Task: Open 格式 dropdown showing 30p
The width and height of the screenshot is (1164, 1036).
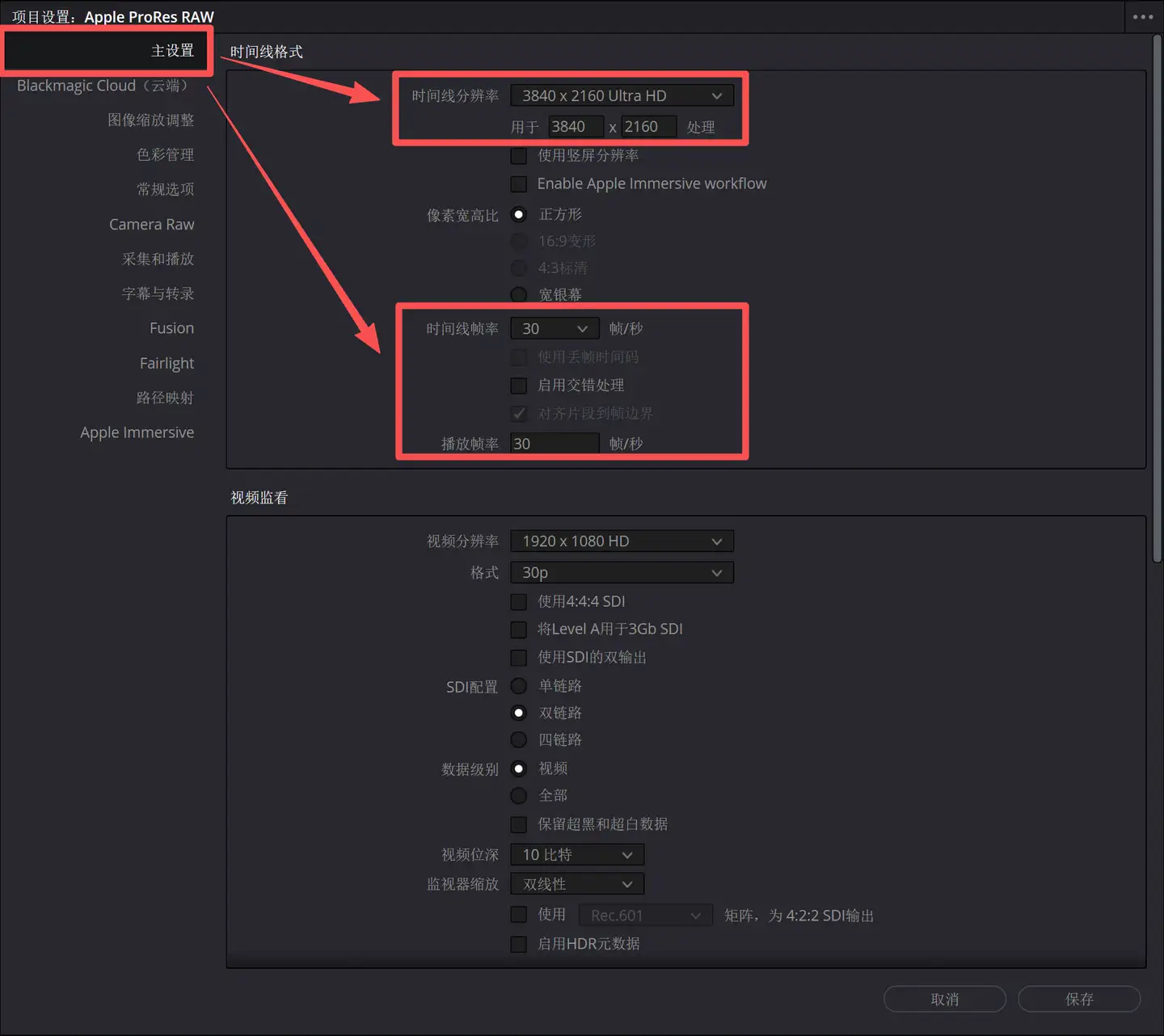Action: pyautogui.click(x=622, y=573)
